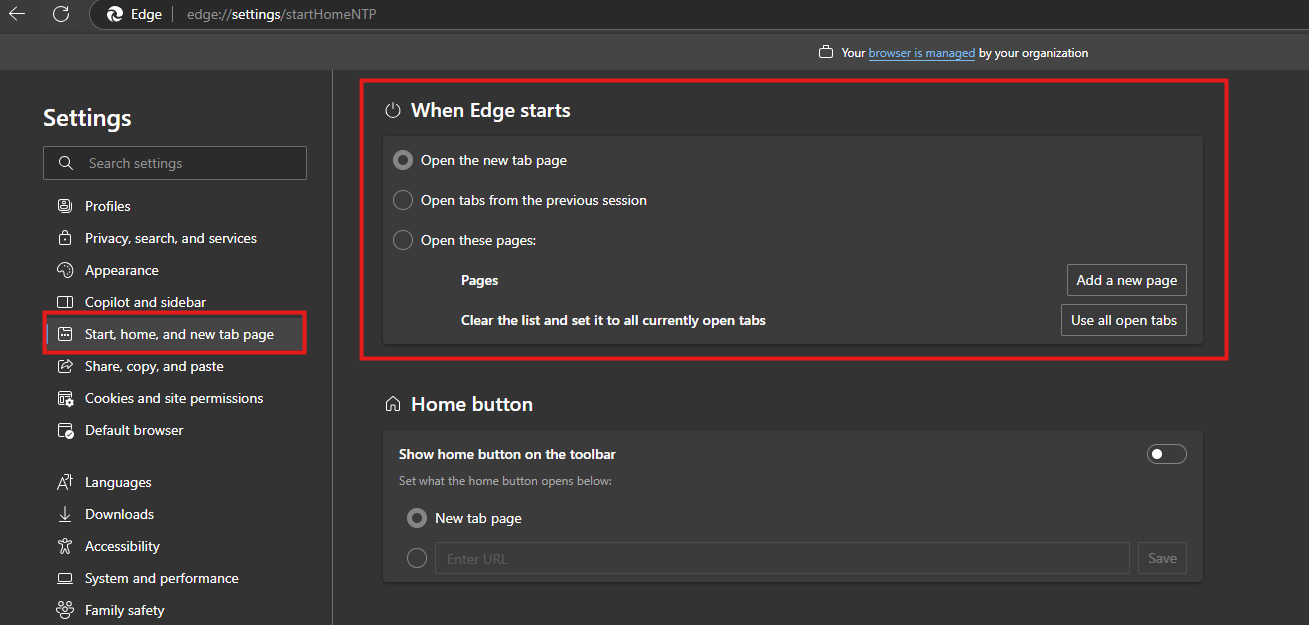This screenshot has height=625, width=1309.
Task: Open System and performance settings
Action: [x=161, y=578]
